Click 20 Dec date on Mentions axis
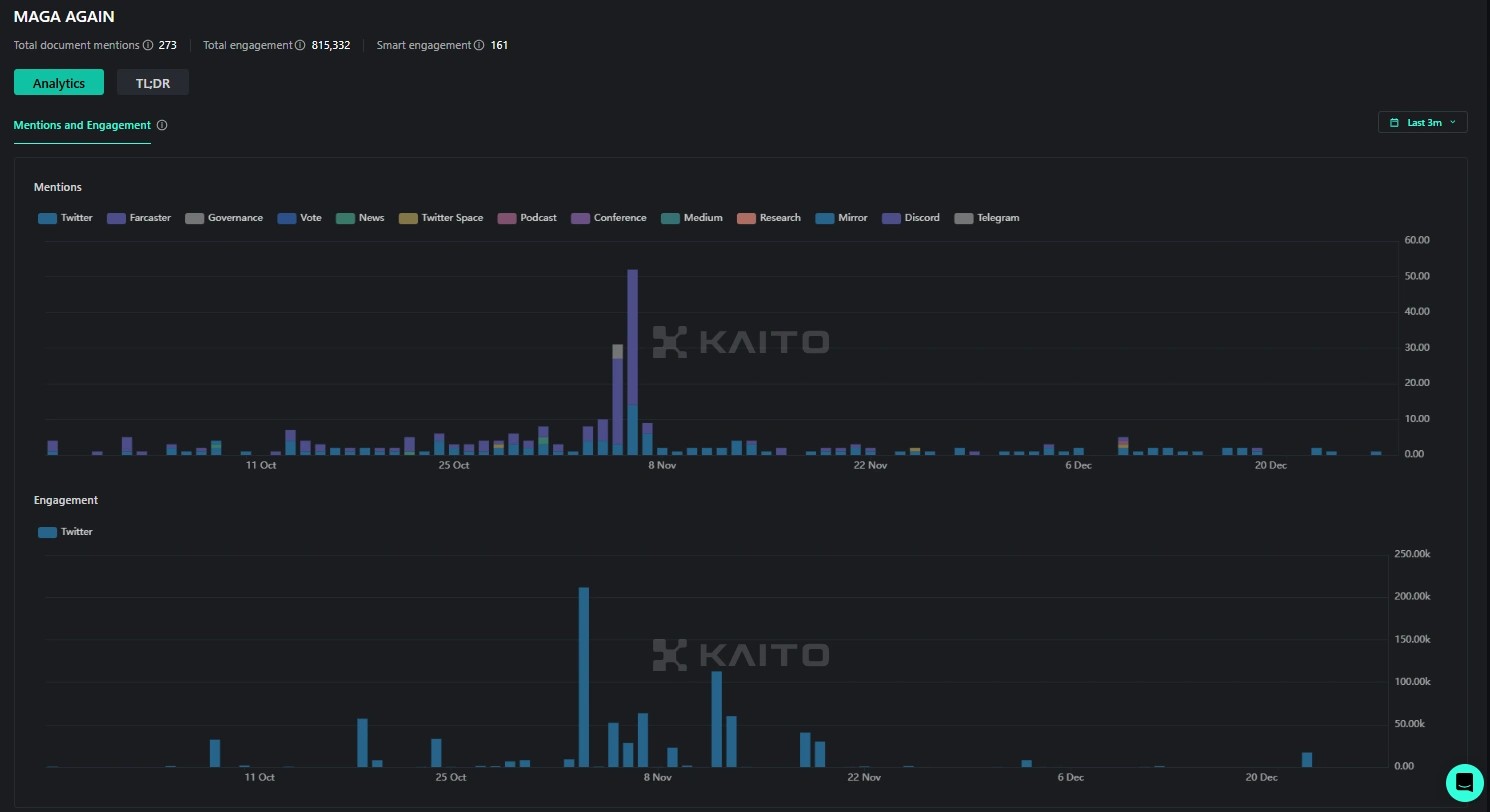 click(1270, 466)
